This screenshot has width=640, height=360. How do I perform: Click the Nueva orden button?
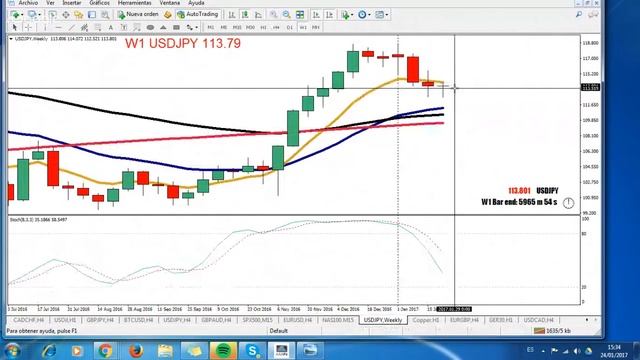pos(138,15)
